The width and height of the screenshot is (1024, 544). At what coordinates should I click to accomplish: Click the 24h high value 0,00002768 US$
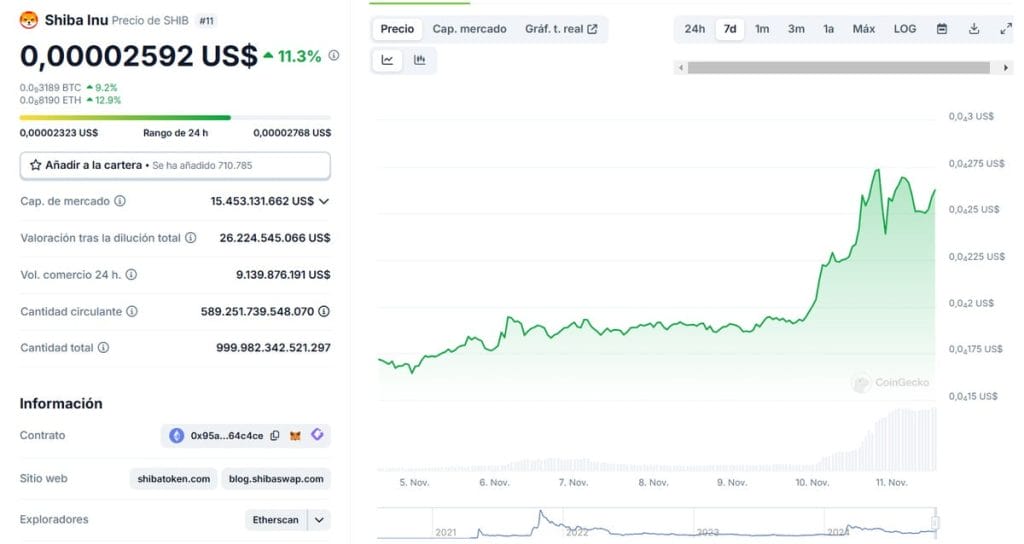(x=292, y=133)
